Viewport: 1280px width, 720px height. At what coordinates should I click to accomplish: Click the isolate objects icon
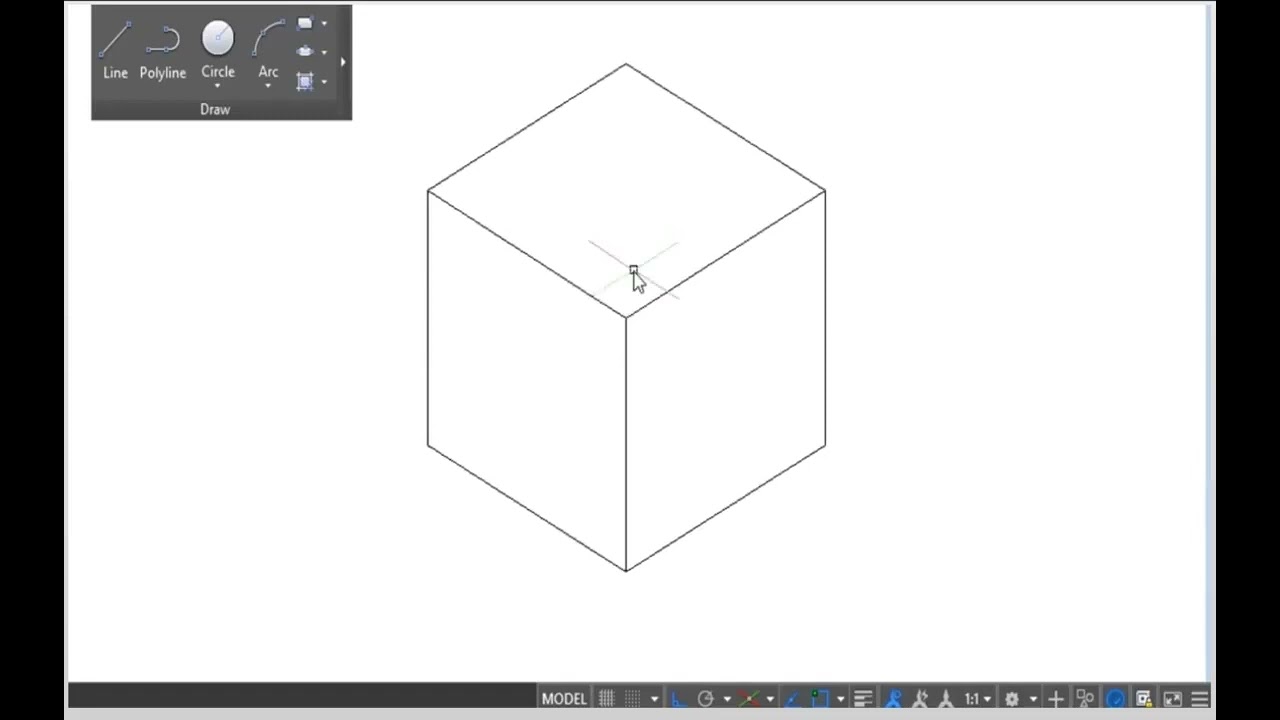pos(1085,699)
